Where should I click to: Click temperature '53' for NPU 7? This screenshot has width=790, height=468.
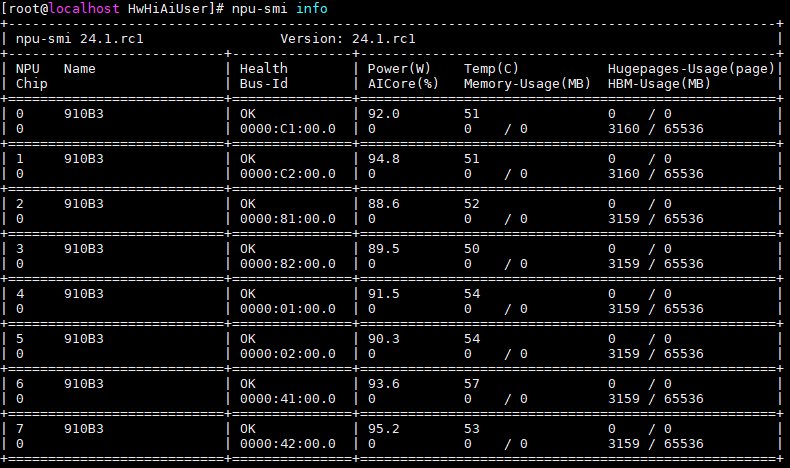[472, 429]
